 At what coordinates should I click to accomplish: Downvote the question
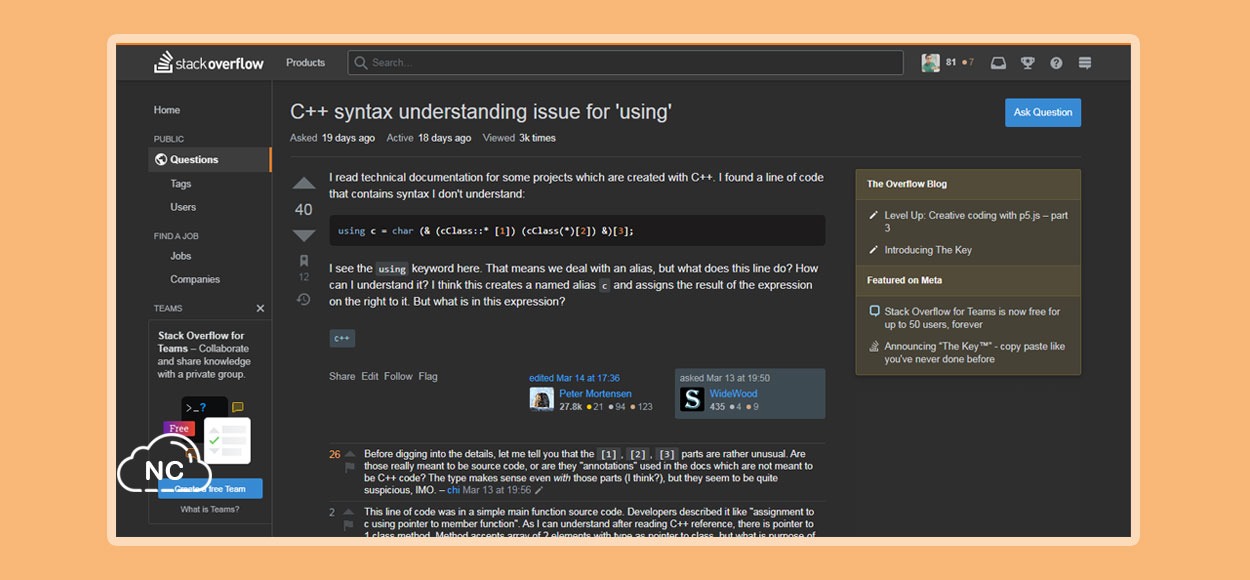point(304,235)
